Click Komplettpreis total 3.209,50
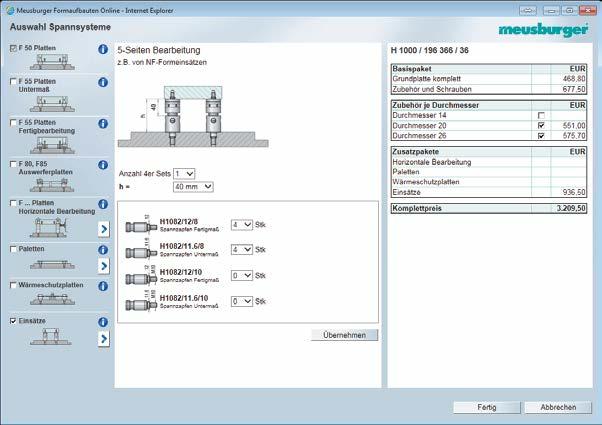 pos(571,208)
